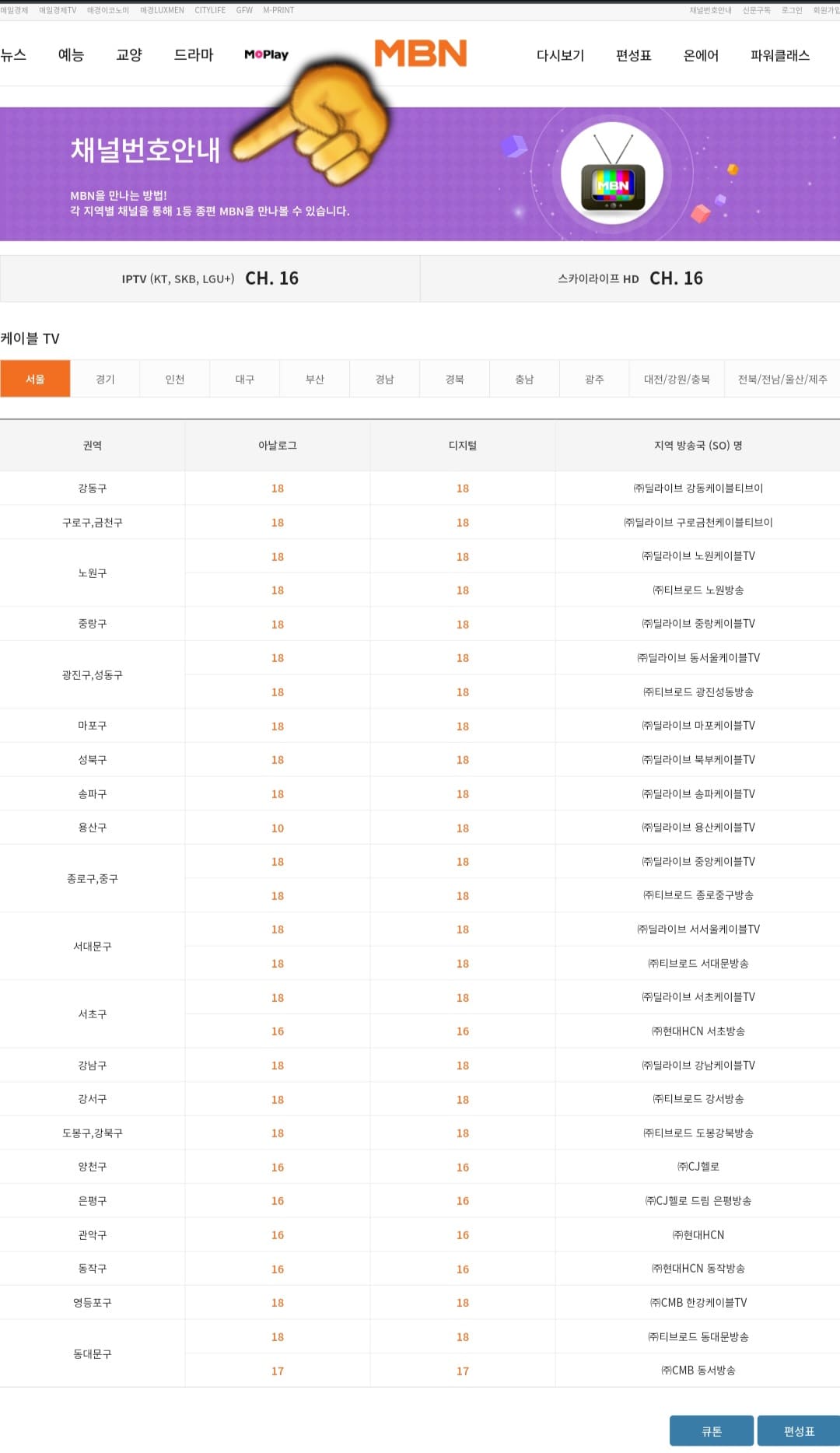
Task: Switch to the 대구 tab
Action: pos(245,379)
